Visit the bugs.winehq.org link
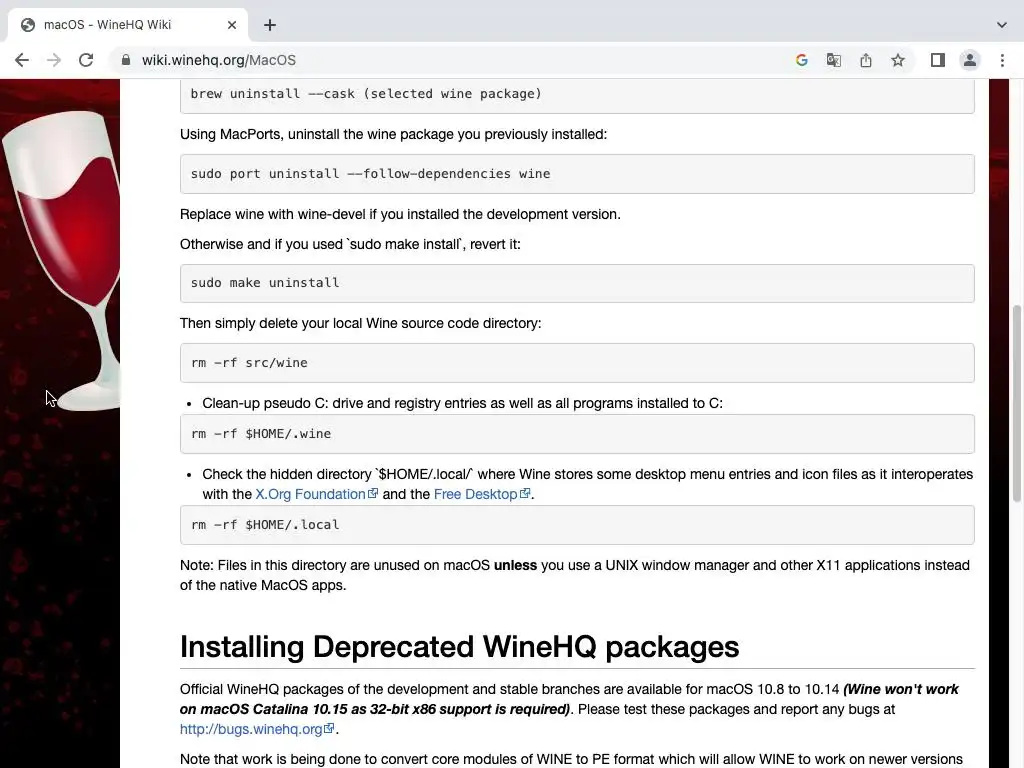The image size is (1024, 768). [251, 729]
